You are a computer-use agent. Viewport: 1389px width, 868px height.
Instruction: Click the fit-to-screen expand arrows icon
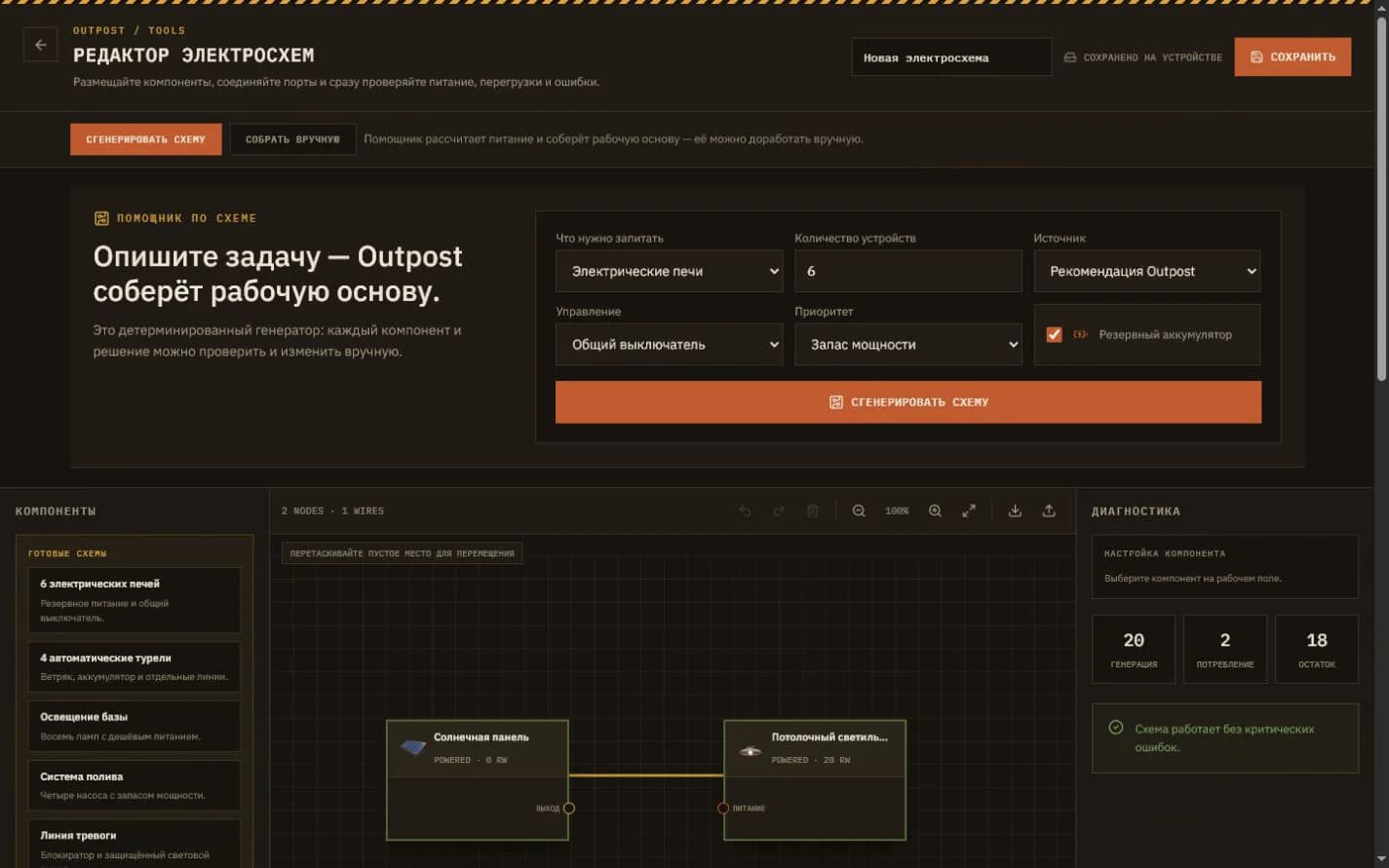(969, 510)
